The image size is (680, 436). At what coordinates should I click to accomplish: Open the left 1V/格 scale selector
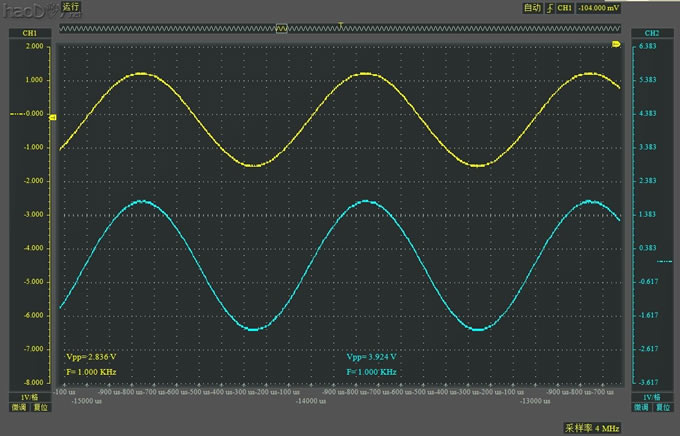(x=28, y=396)
